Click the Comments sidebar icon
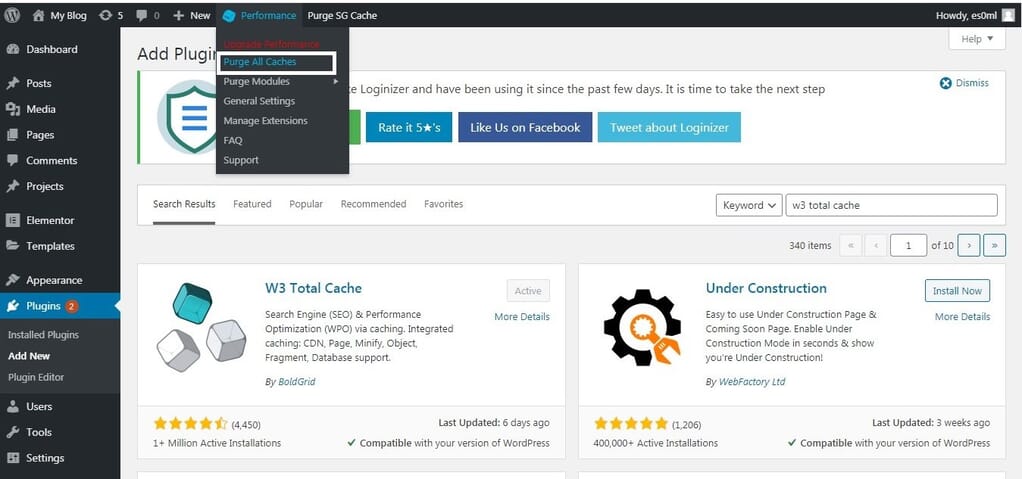Screen dimensions: 1022x479 (12, 160)
